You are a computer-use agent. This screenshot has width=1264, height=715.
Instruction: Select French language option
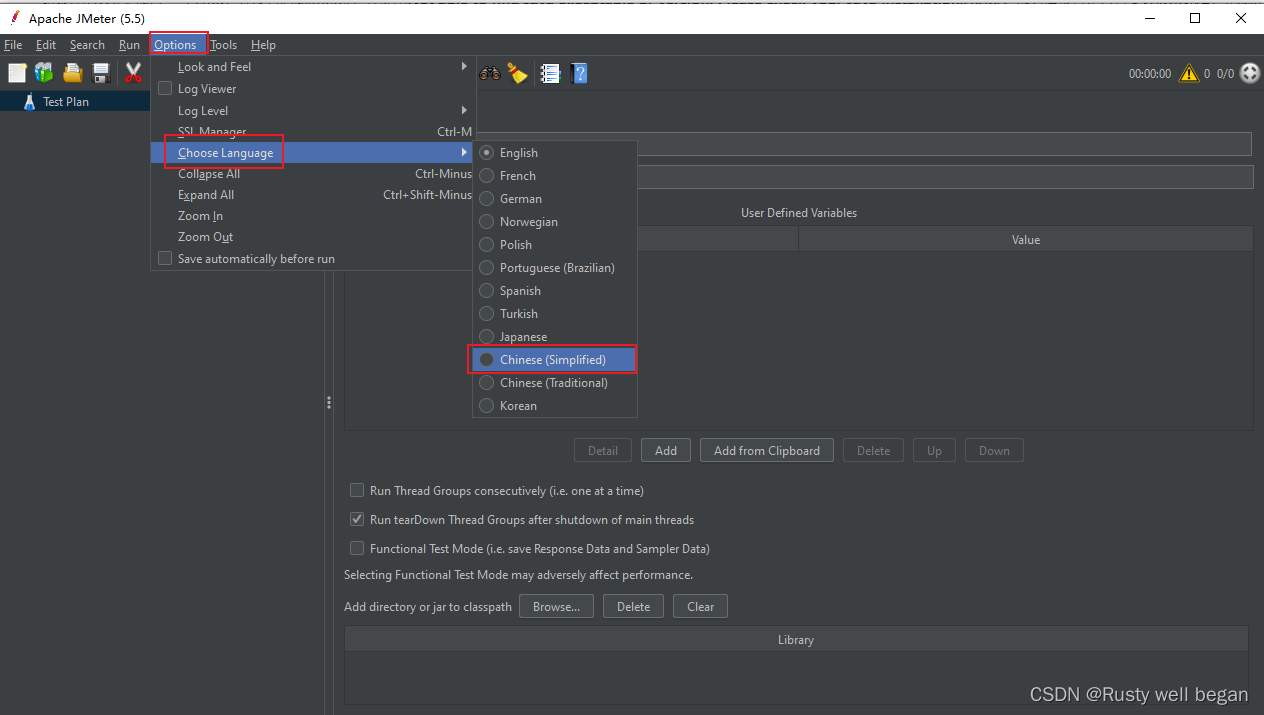coord(555,176)
